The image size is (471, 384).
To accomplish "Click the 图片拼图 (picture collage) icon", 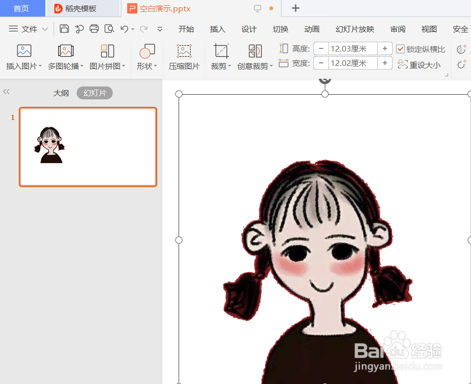I will click(107, 51).
